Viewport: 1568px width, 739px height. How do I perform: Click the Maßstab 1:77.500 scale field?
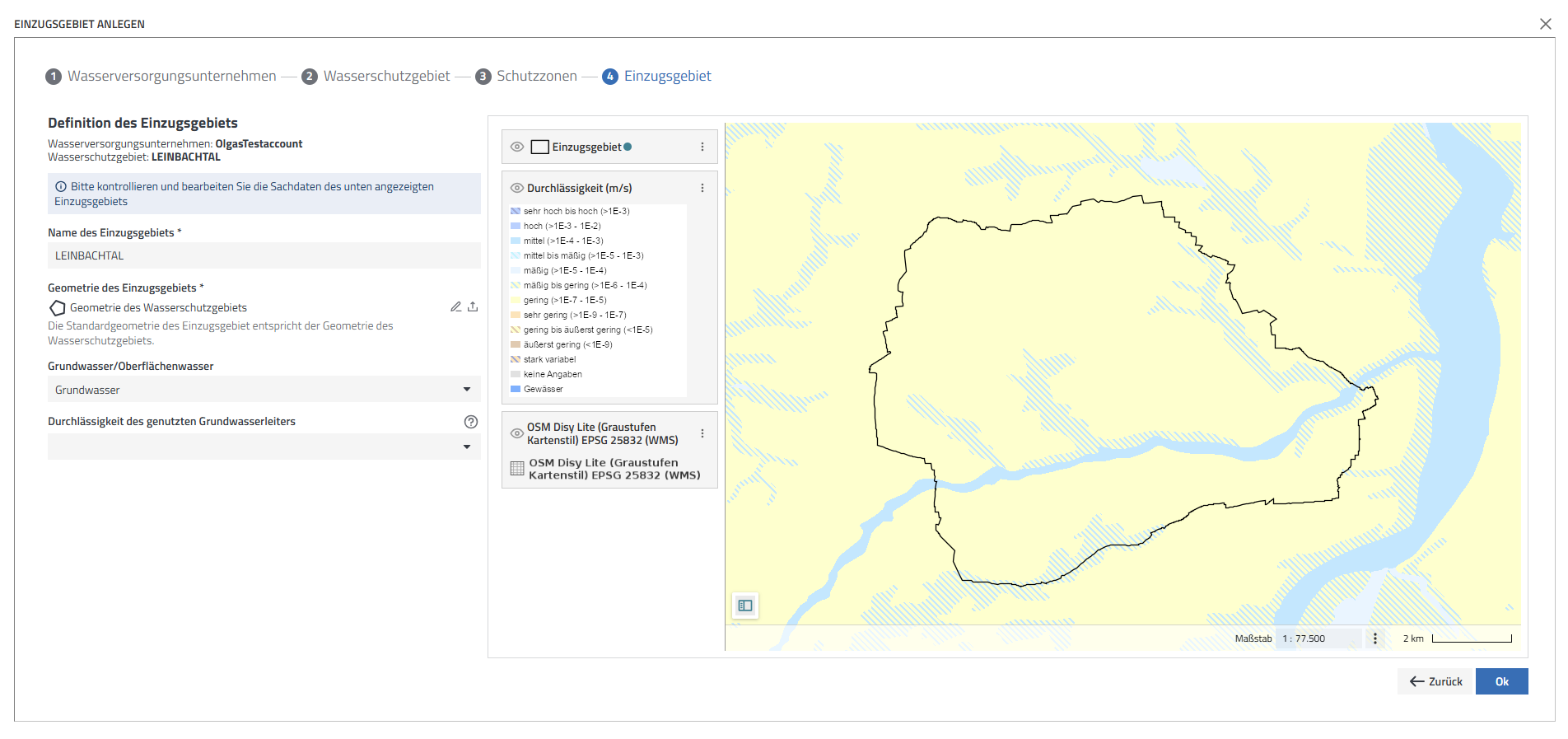pyautogui.click(x=1318, y=638)
